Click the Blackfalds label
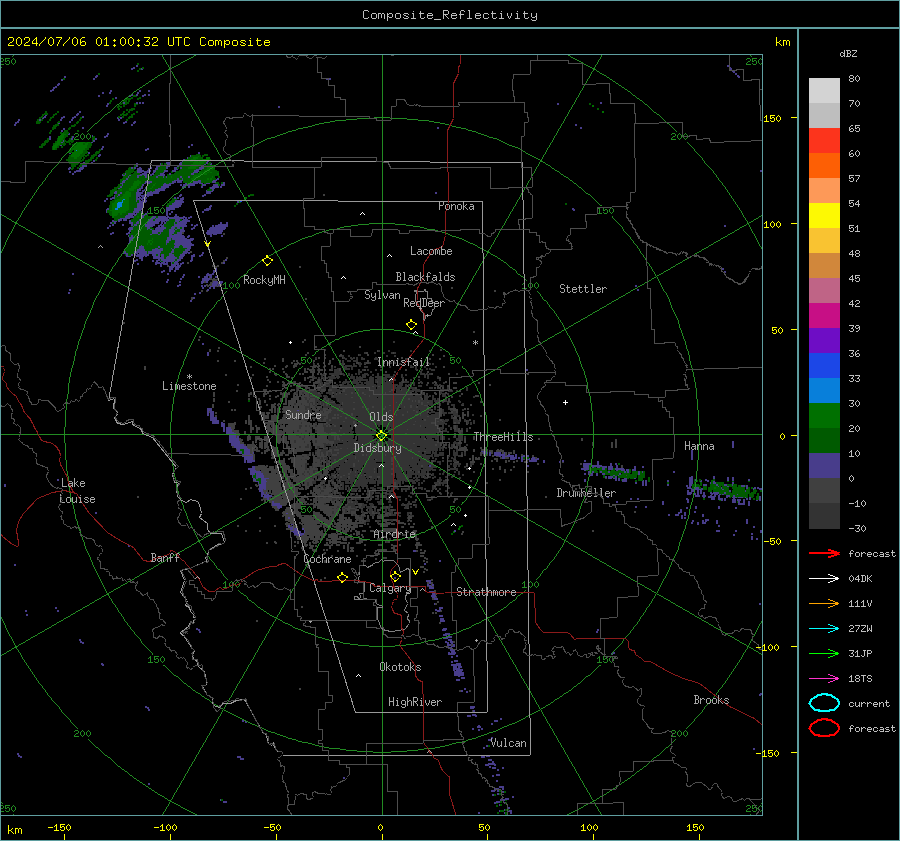This screenshot has height=841, width=900. click(x=425, y=277)
